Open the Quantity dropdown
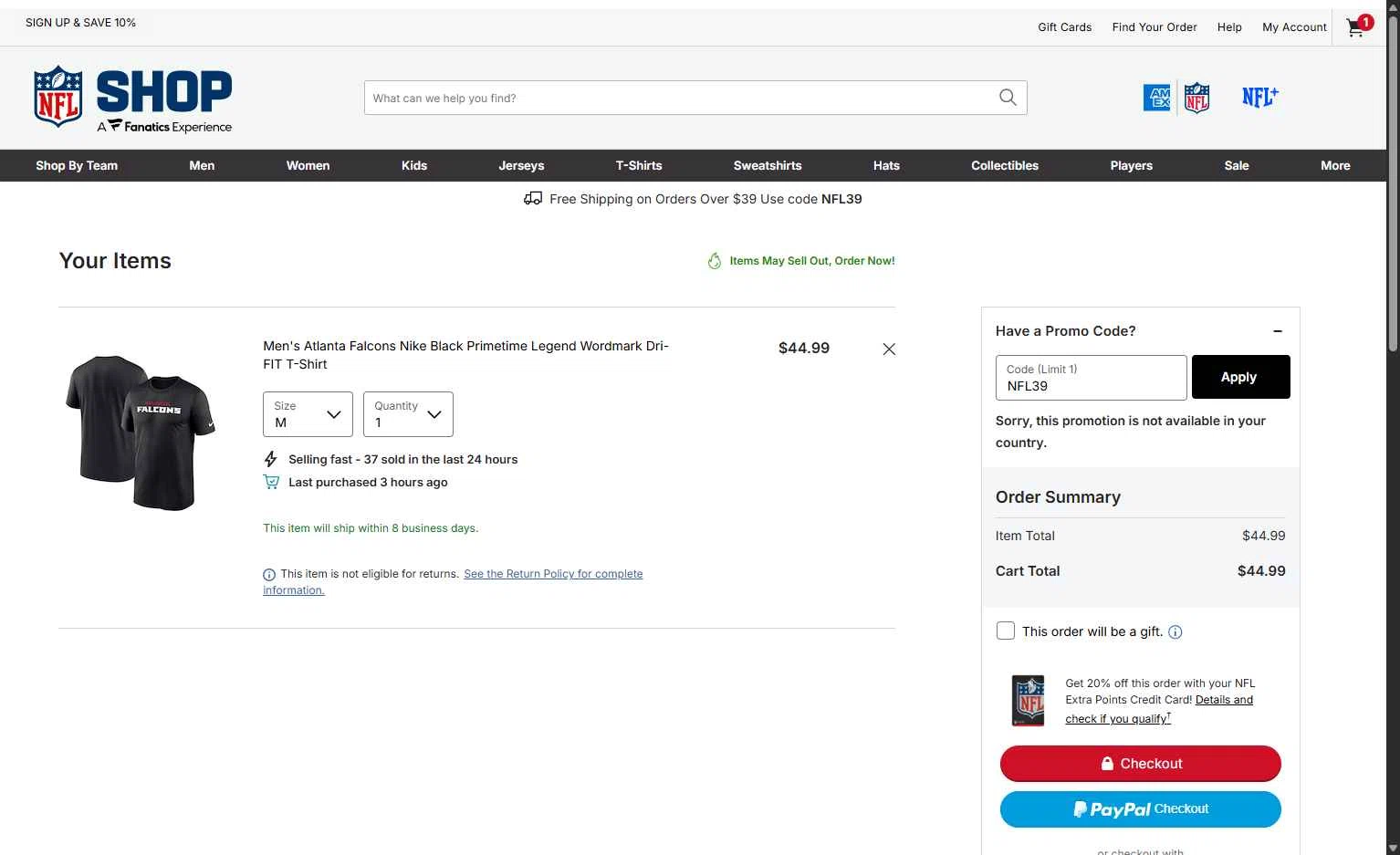 [x=408, y=414]
